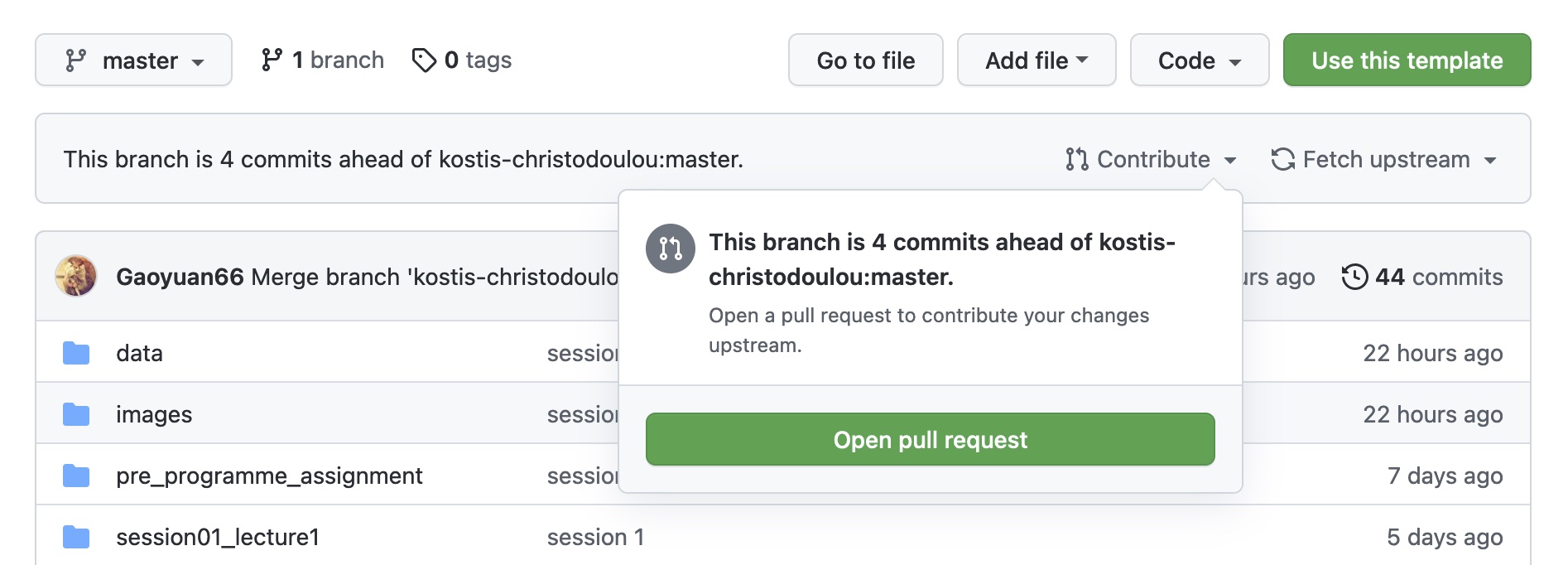Click the branch icon next to 1 branch
This screenshot has width=1568, height=565.
[x=272, y=60]
